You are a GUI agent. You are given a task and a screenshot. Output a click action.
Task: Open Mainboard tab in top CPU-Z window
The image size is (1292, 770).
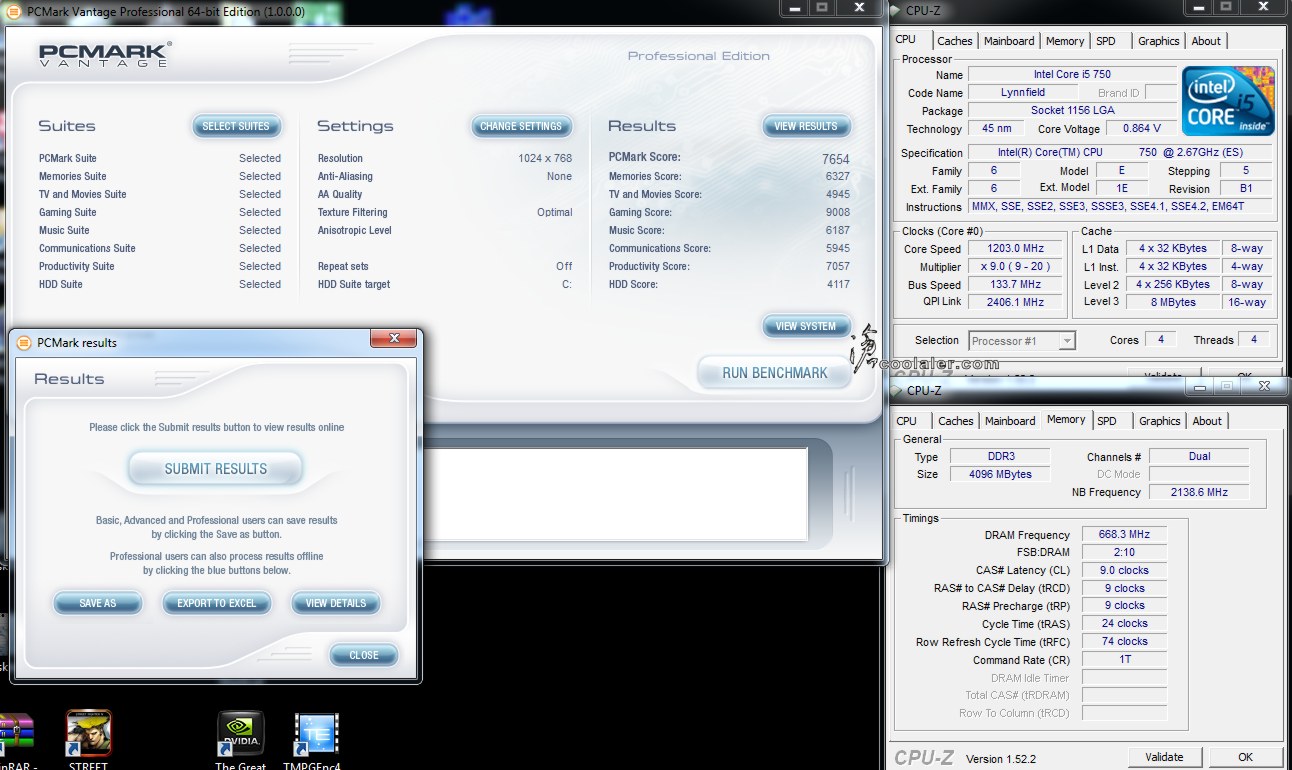[1009, 41]
